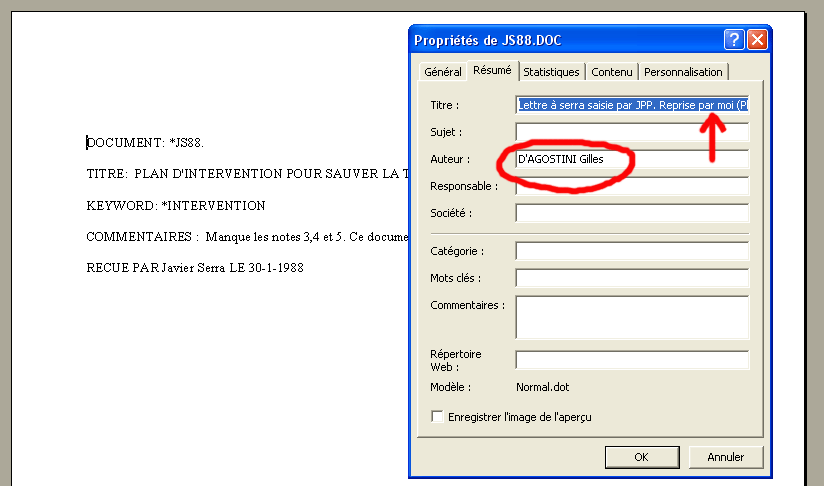Click the Société input field

click(632, 213)
